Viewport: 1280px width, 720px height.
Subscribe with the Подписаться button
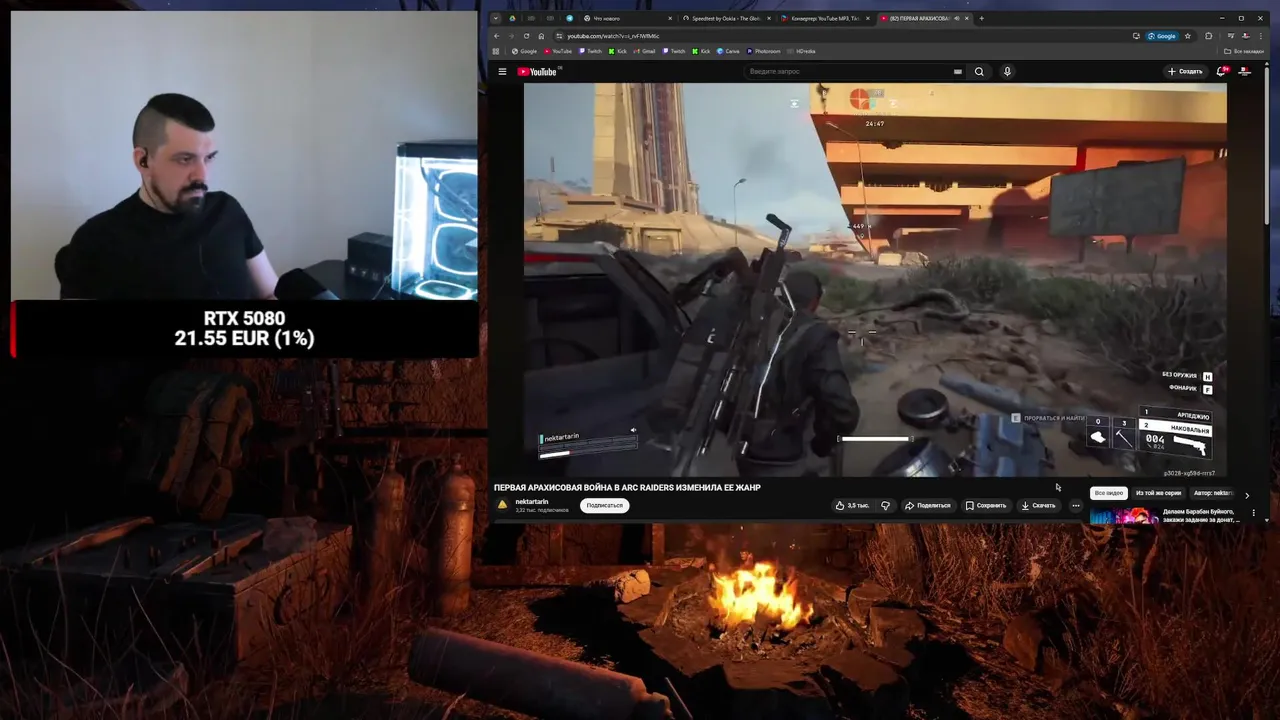click(604, 505)
